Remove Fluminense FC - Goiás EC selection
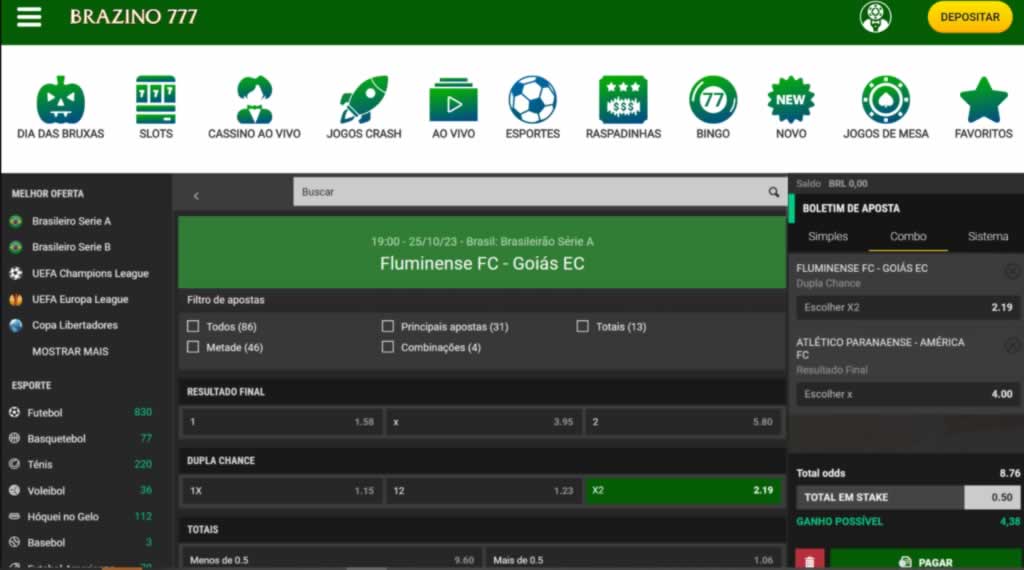Viewport: 1024px width, 570px height. tap(1012, 272)
